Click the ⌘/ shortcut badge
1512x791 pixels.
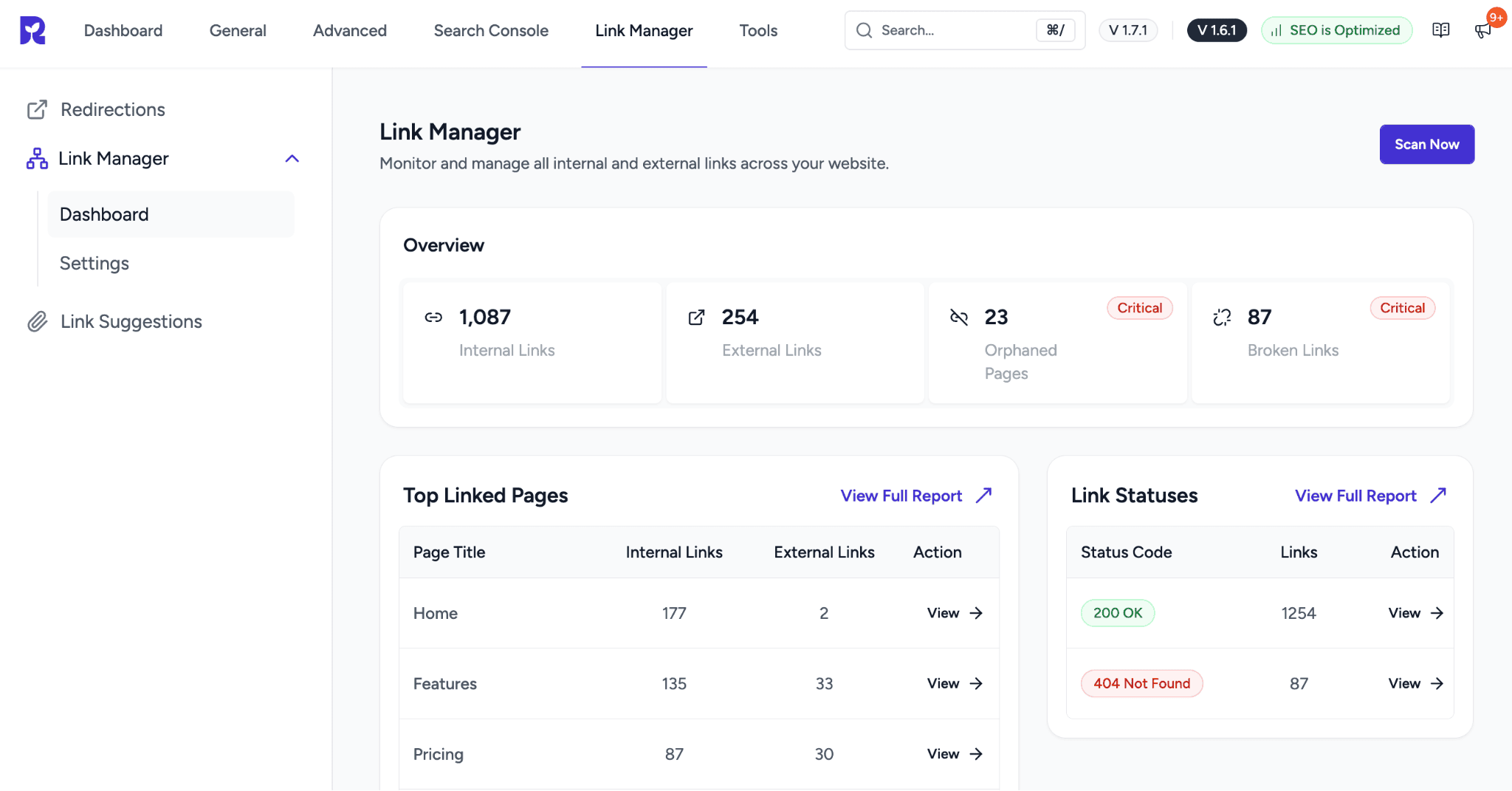(x=1056, y=30)
